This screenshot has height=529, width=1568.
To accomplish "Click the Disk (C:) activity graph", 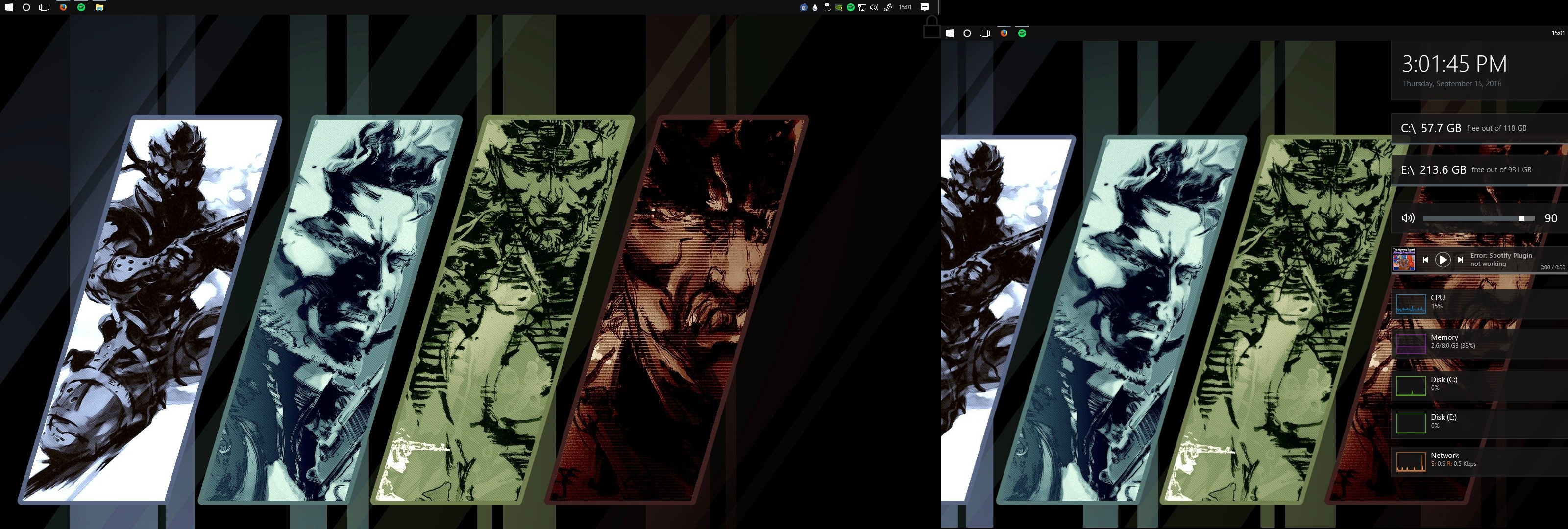I will [1411, 385].
